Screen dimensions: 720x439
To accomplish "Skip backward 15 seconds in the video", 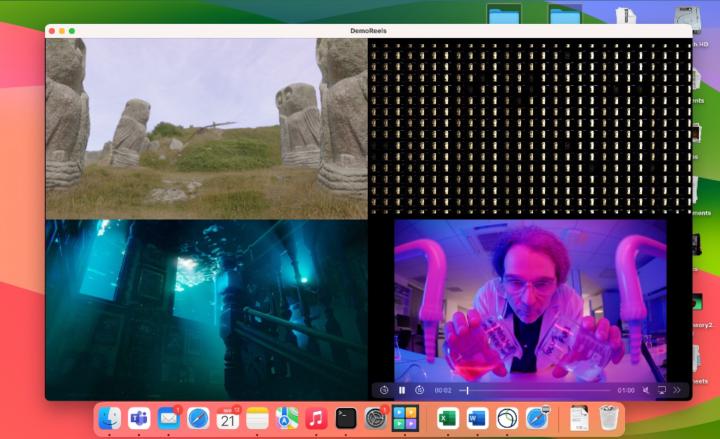I will [x=384, y=390].
